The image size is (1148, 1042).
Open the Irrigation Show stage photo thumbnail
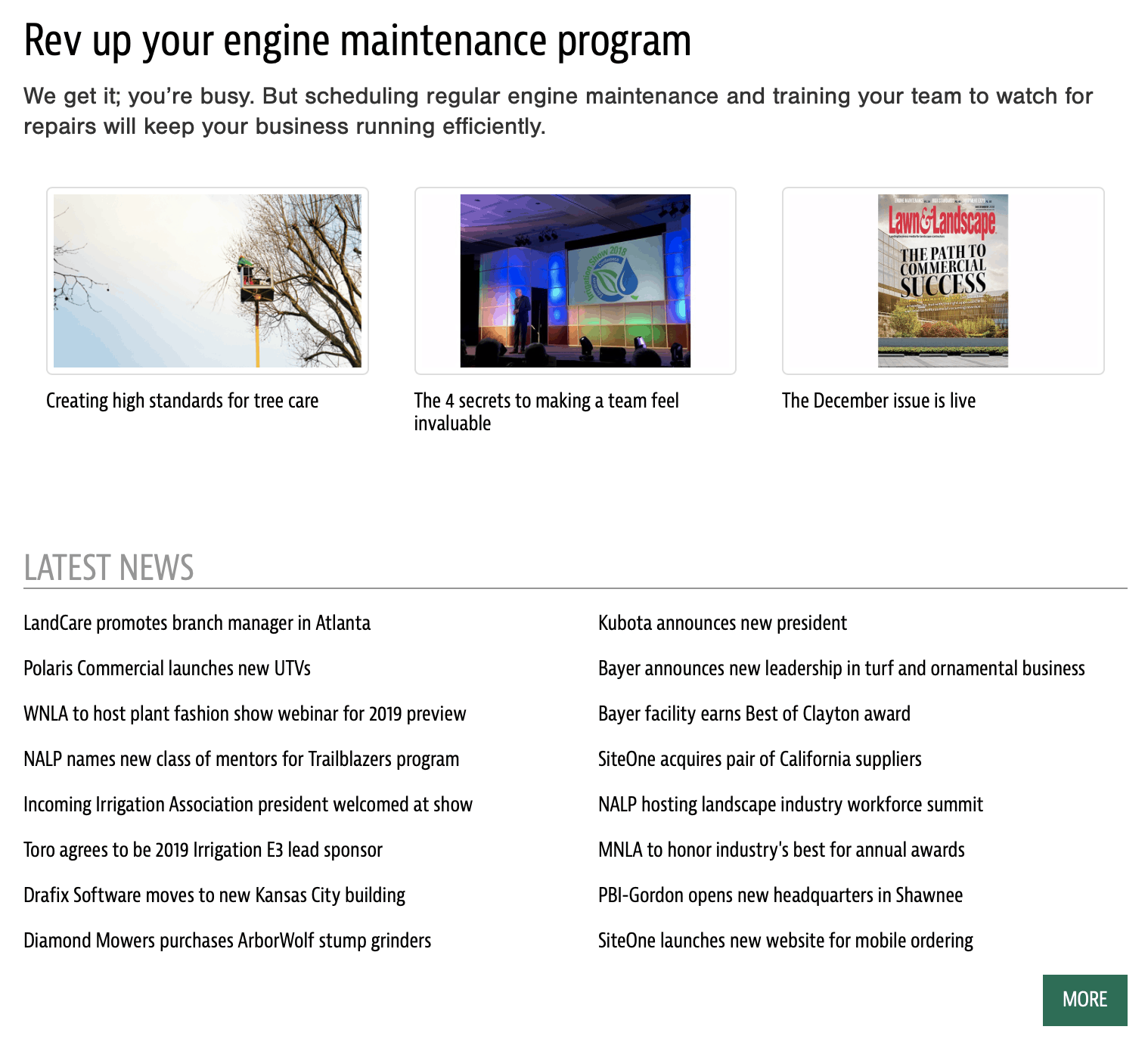pyautogui.click(x=576, y=281)
